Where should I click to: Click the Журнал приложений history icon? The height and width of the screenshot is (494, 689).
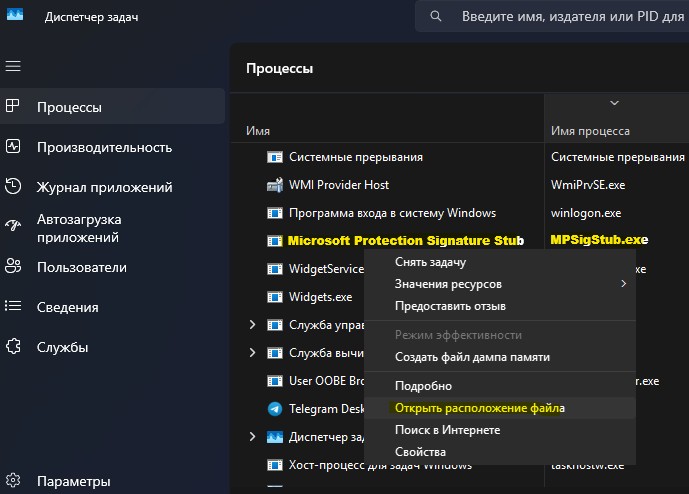13,186
